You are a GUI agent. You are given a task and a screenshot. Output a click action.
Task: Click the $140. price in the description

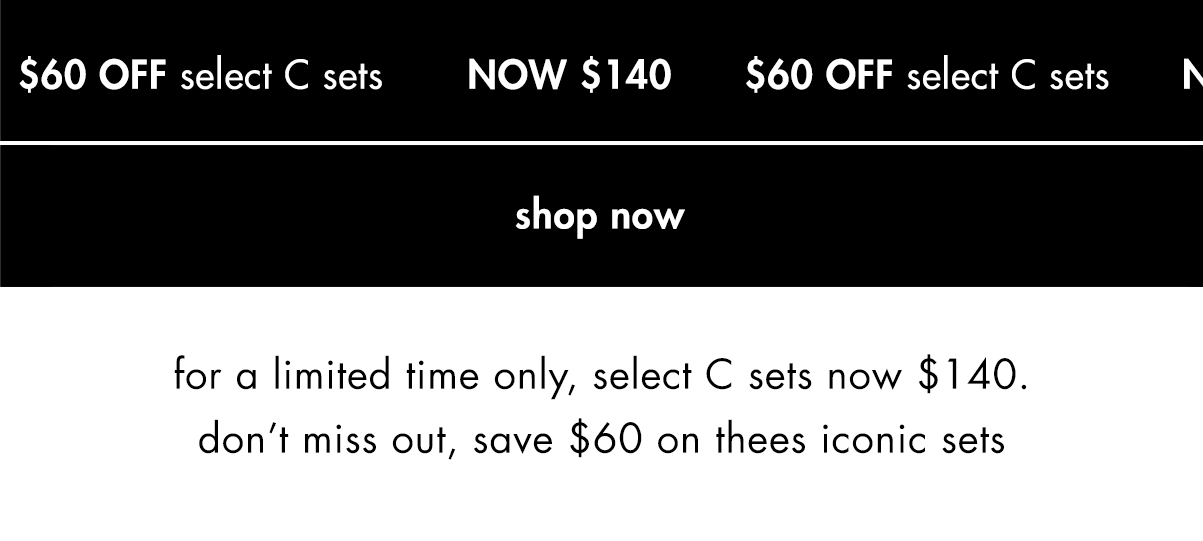click(972, 377)
